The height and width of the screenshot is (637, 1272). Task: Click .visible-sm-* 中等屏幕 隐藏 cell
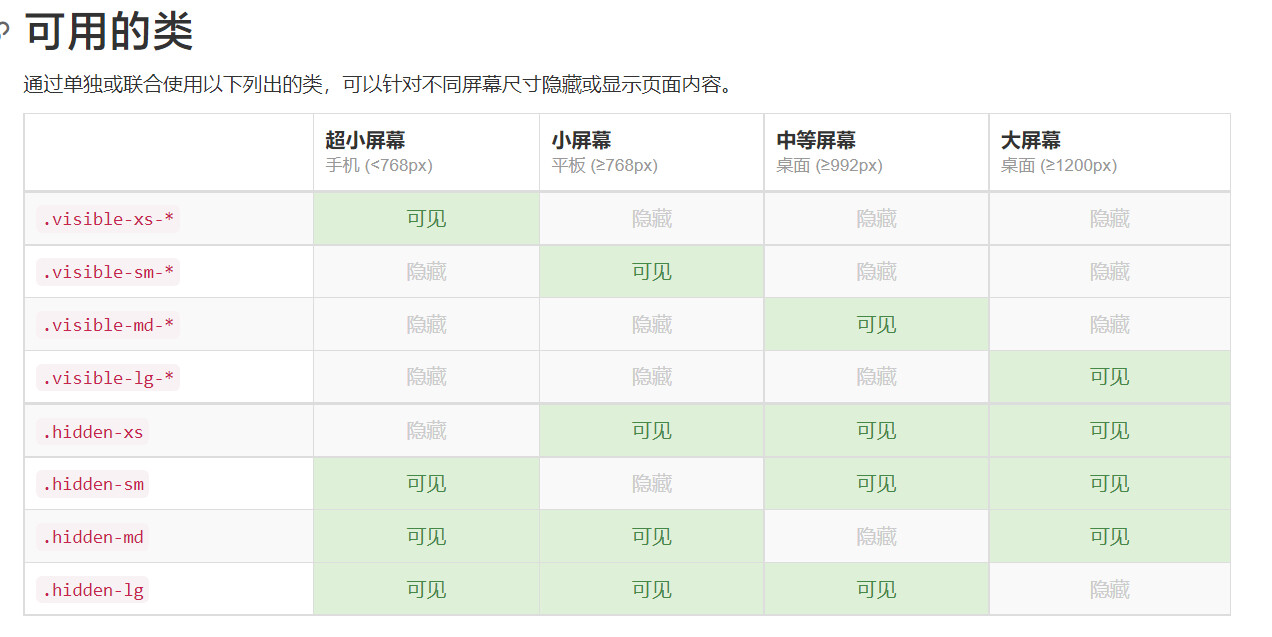[876, 272]
